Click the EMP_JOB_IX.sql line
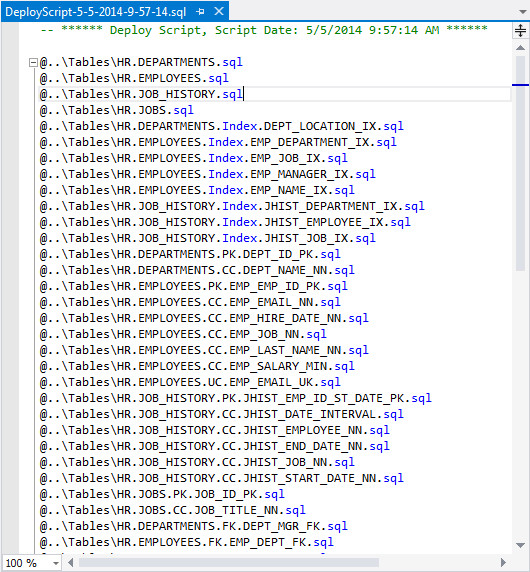This screenshot has width=530, height=572. pyautogui.click(x=194, y=159)
